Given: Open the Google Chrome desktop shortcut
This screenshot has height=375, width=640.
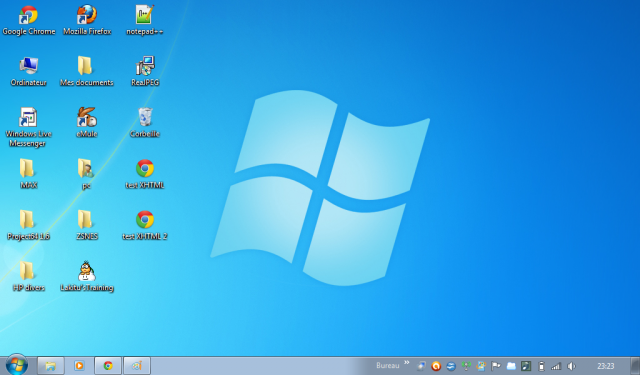Looking at the screenshot, I should 29,20.
